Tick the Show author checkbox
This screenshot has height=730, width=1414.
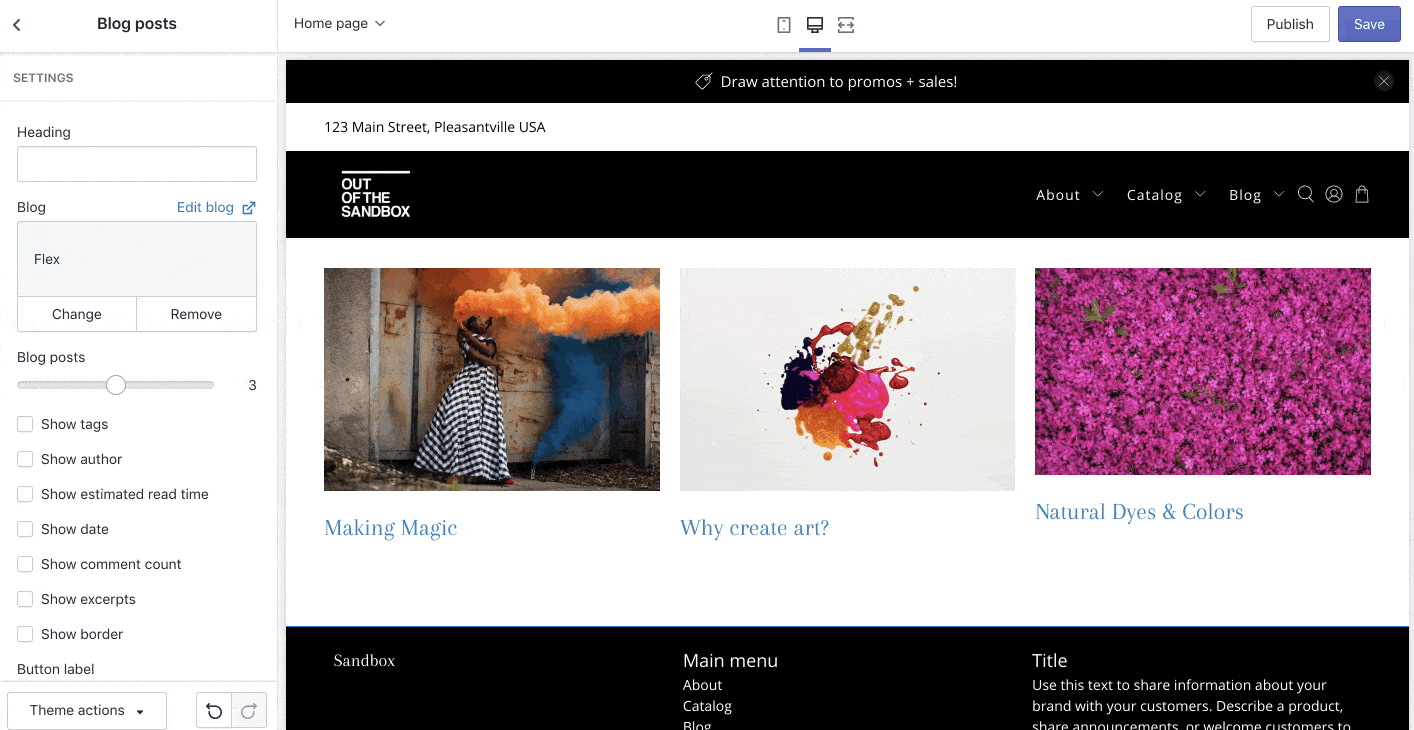25,459
